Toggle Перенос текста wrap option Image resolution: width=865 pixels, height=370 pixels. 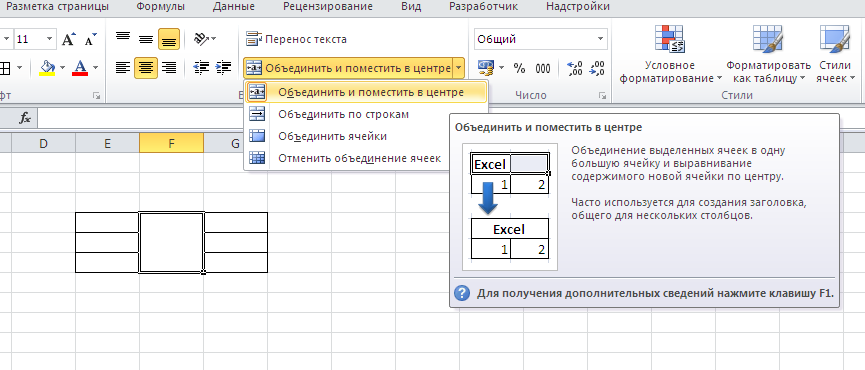pyautogui.click(x=296, y=39)
